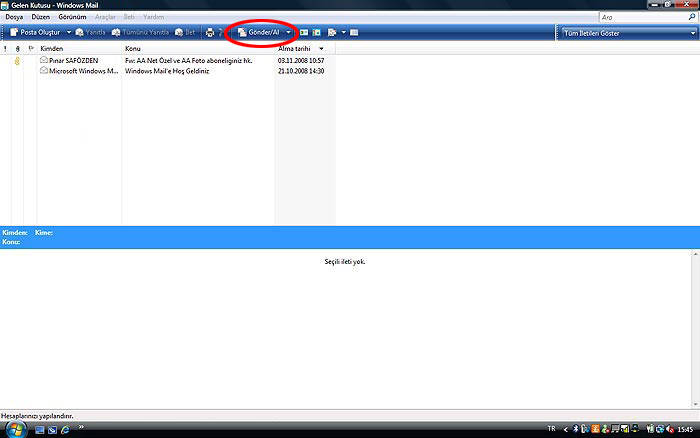Click the Switch Between Windows quick launch icon
This screenshot has height=438, width=700.
coord(52,430)
